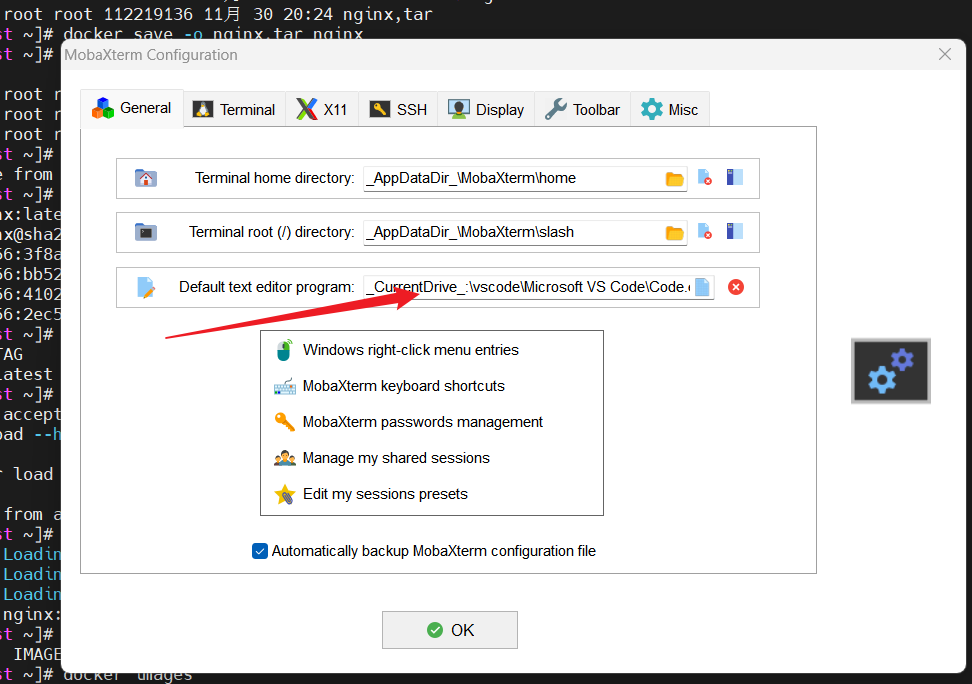This screenshot has height=684, width=972.
Task: Go to the Display tab
Action: coord(486,110)
